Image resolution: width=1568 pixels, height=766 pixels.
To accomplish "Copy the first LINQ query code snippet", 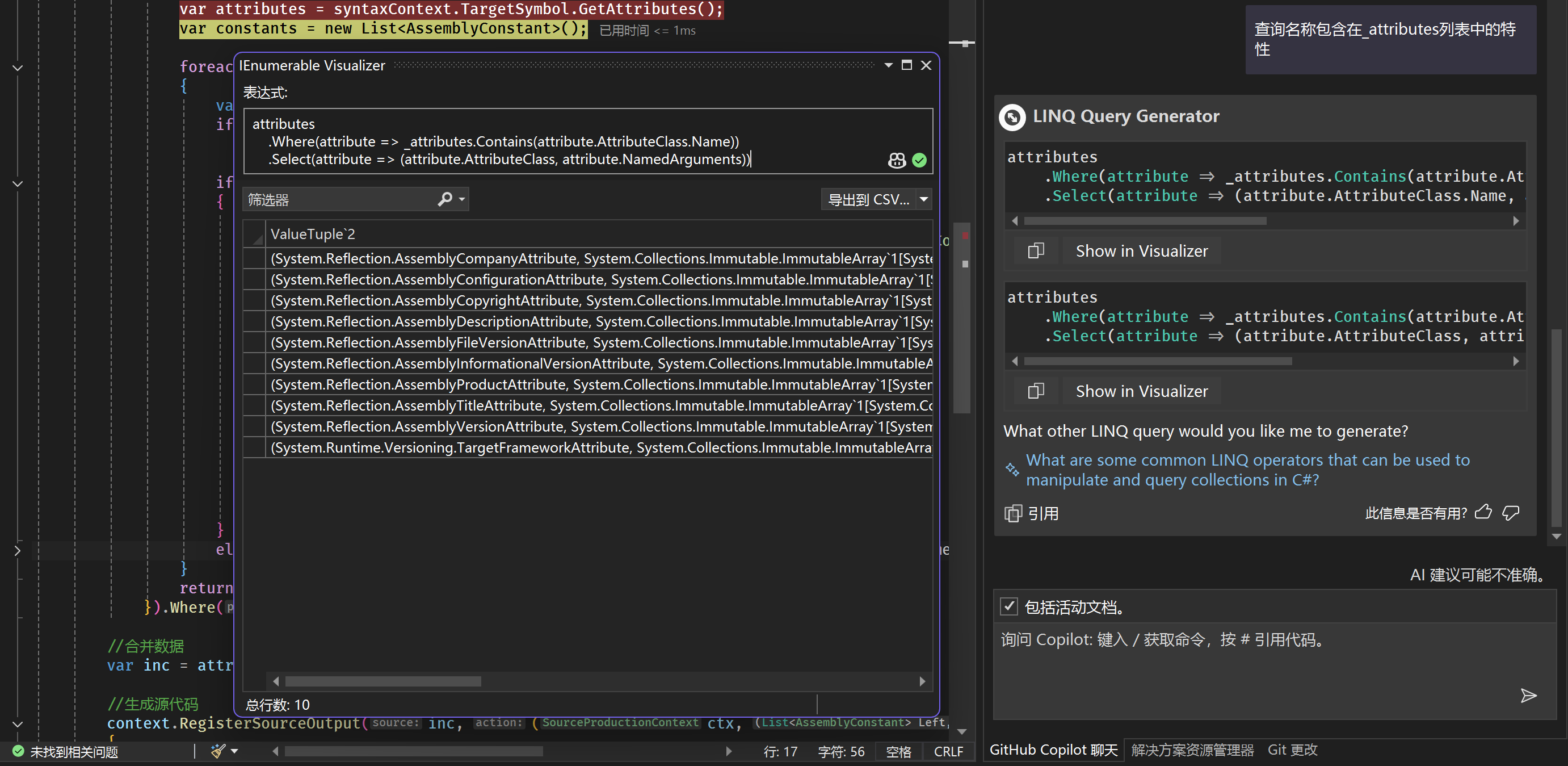I will tap(1035, 250).
